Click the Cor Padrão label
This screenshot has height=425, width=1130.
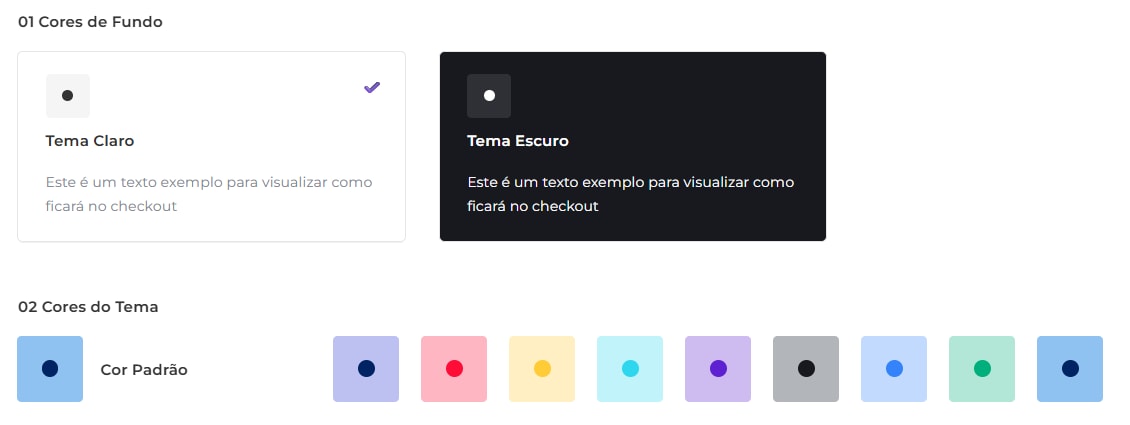[x=144, y=370]
